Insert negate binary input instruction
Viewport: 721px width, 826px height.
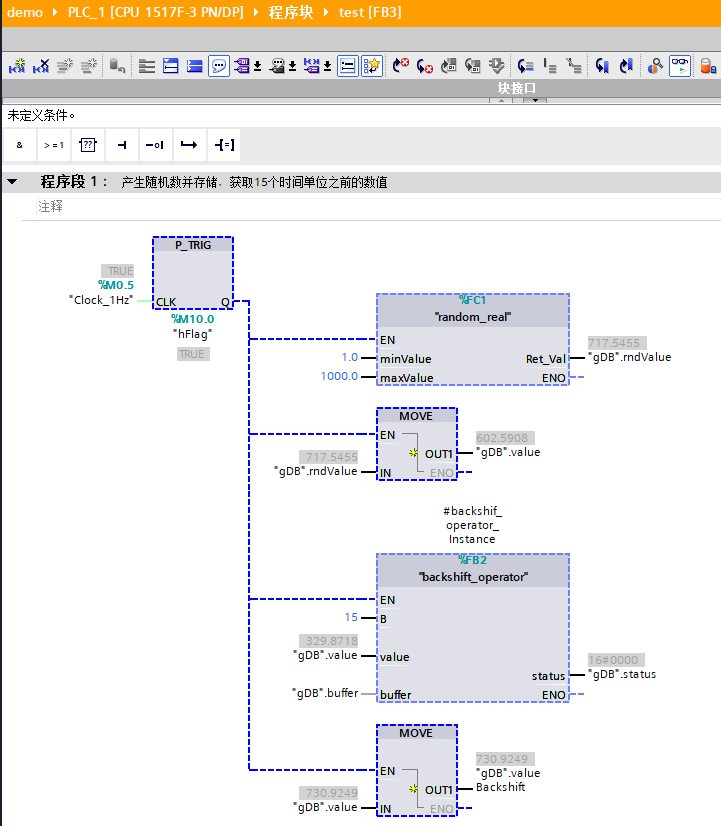155,145
